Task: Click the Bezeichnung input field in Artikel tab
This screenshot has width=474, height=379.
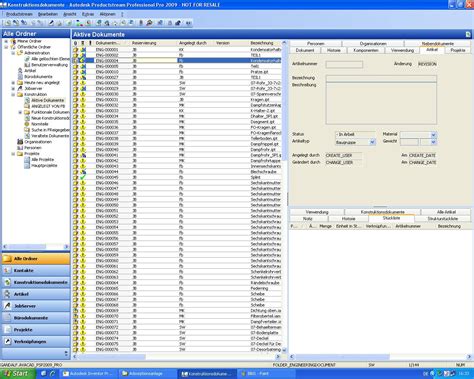Action: coord(381,78)
